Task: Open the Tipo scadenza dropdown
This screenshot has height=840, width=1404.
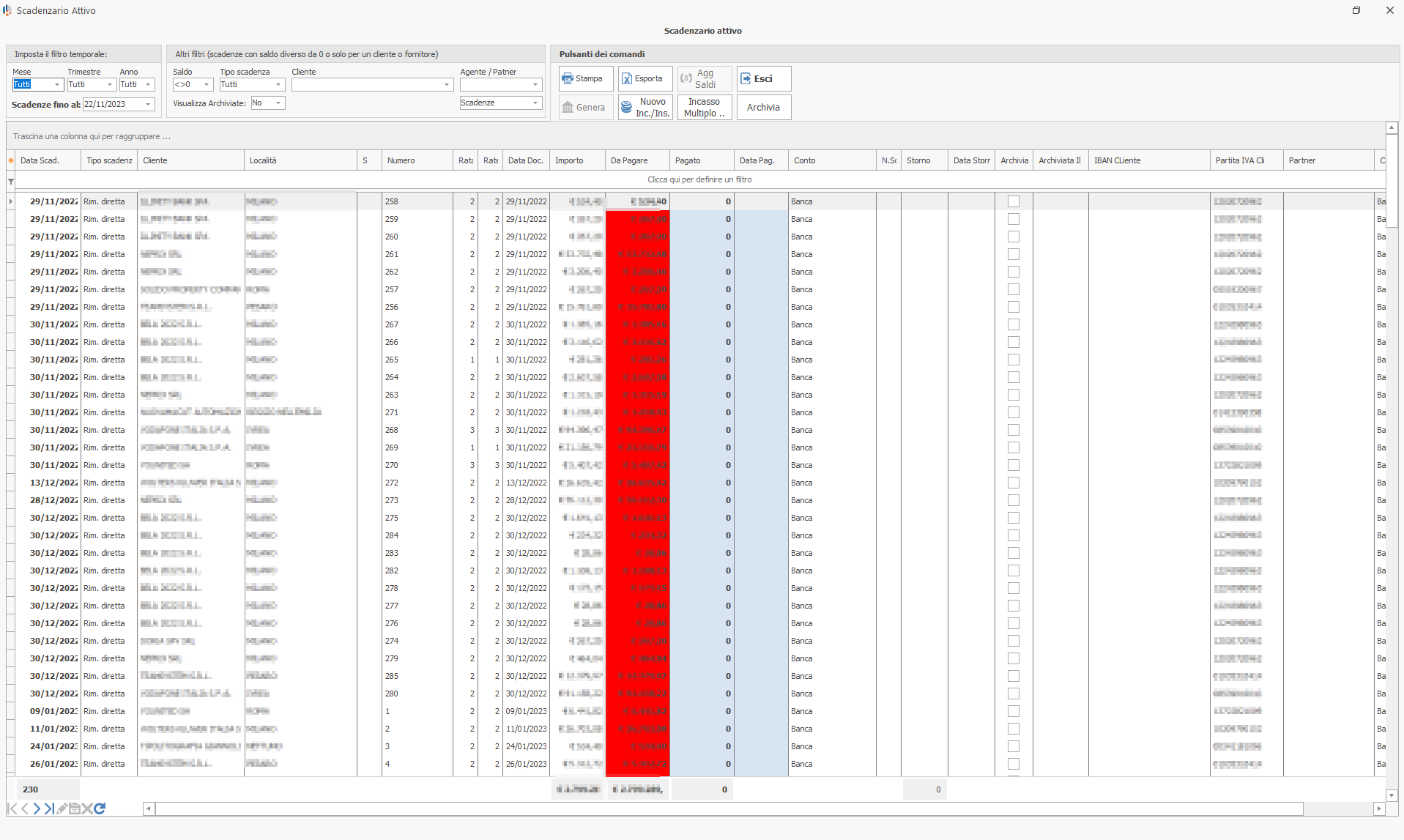Action: pos(278,85)
